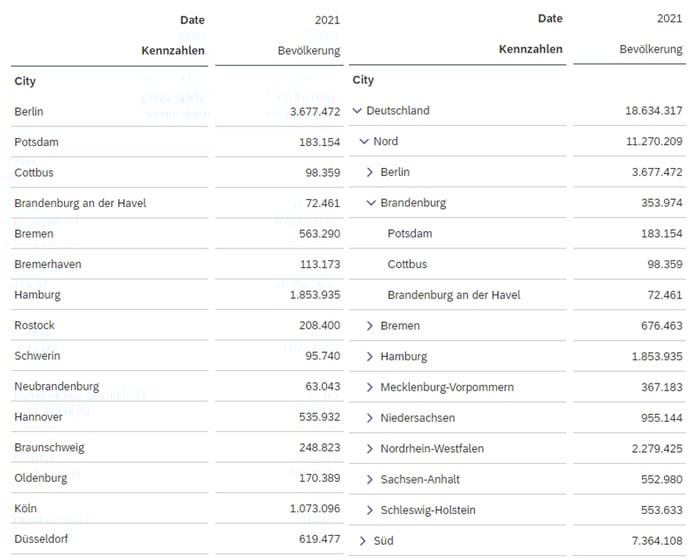The image size is (700, 560).
Task: Collapse the Nord hierarchy node
Action: tap(364, 142)
